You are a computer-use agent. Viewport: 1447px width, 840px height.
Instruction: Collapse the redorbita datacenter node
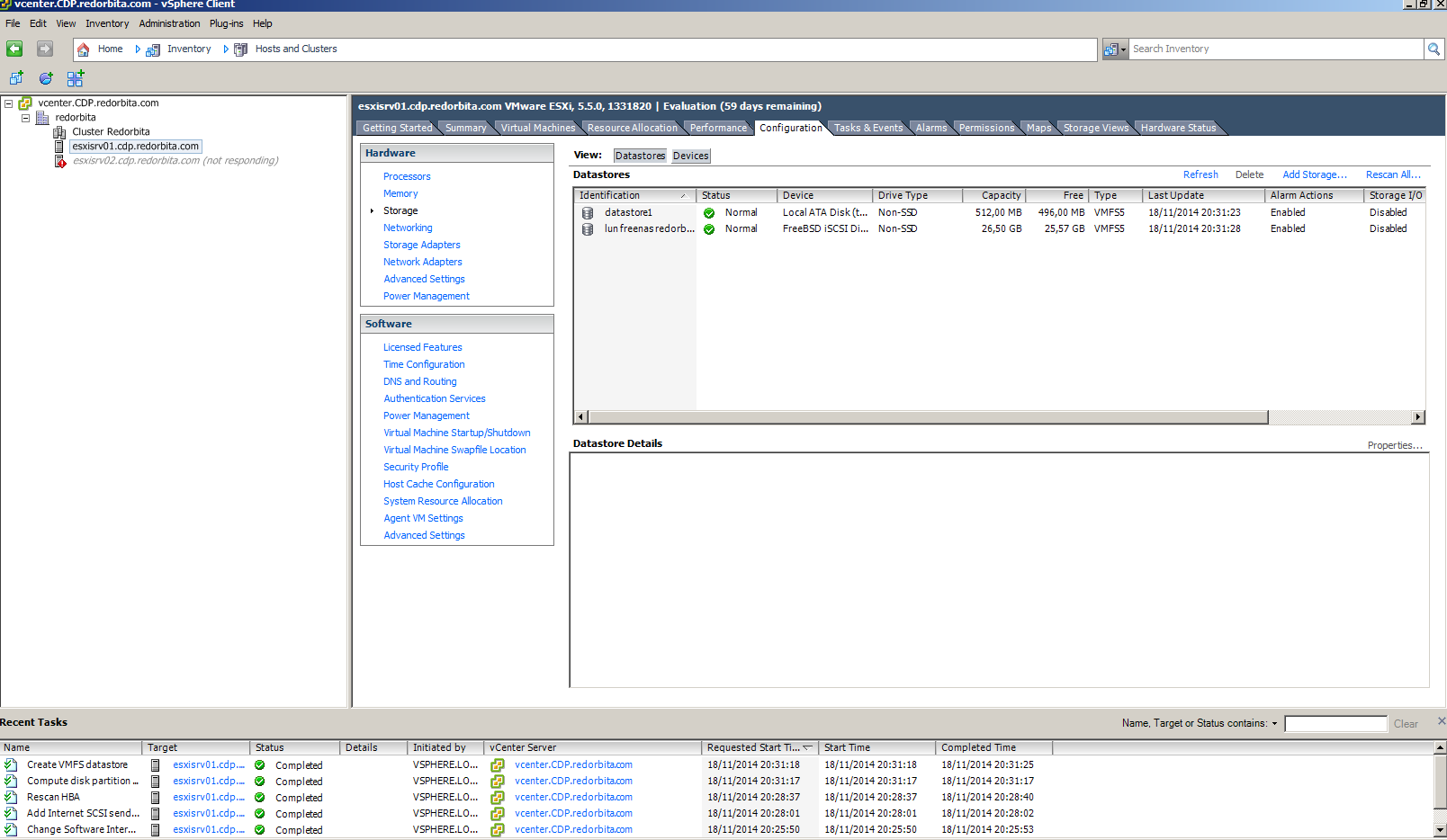coord(25,118)
